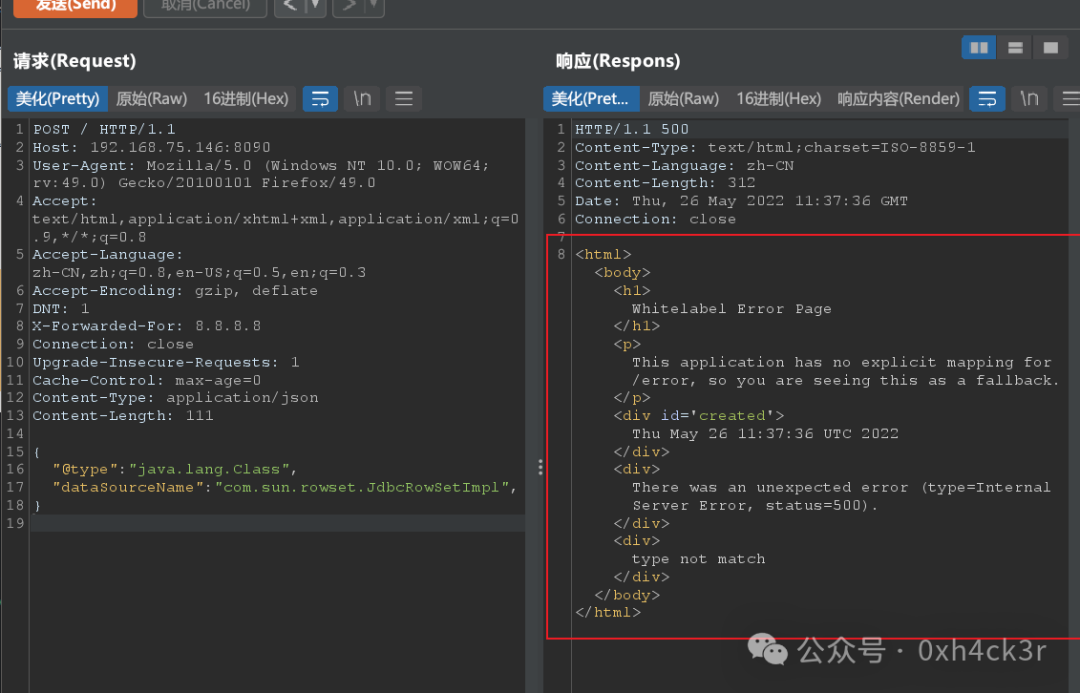Toggle word wrap in the request panel
Viewport: 1080px width, 693px height.
[x=320, y=99]
